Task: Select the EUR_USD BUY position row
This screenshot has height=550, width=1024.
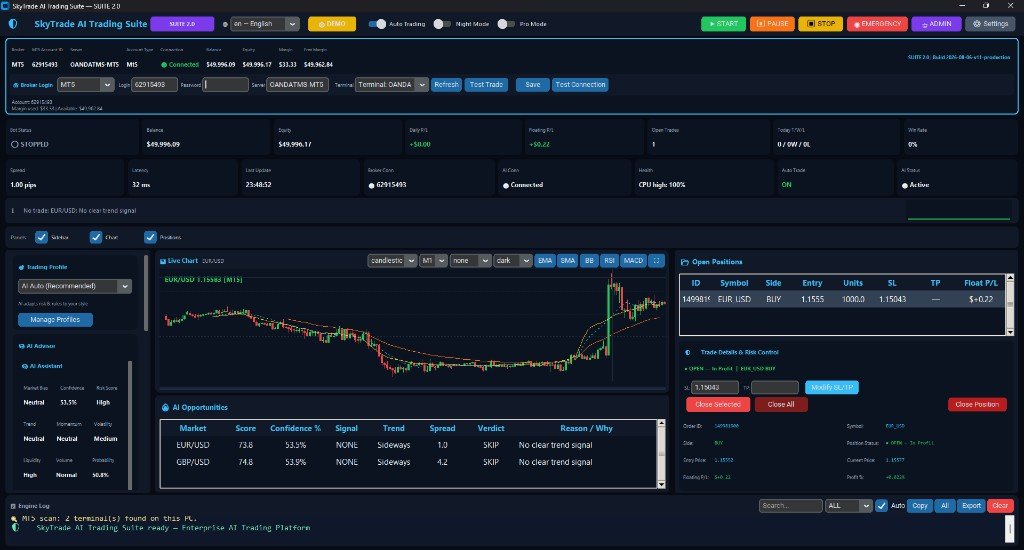Action: (842, 299)
